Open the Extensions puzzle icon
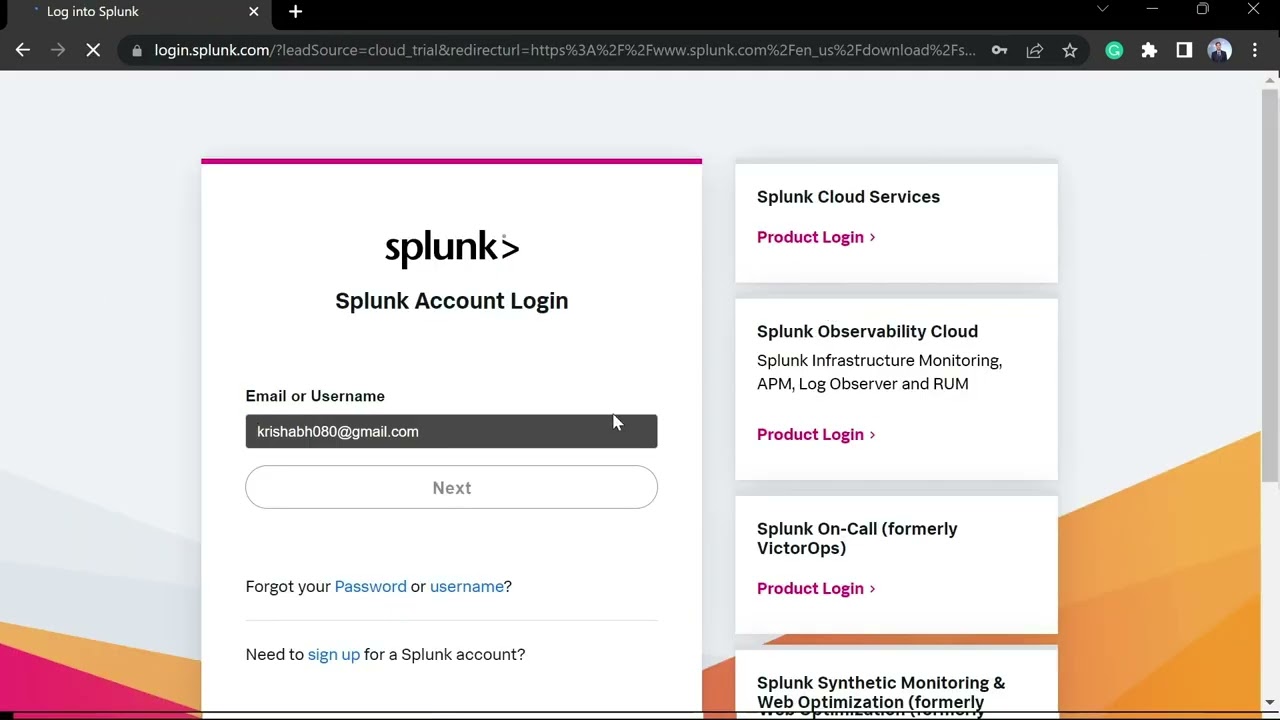 coord(1149,50)
